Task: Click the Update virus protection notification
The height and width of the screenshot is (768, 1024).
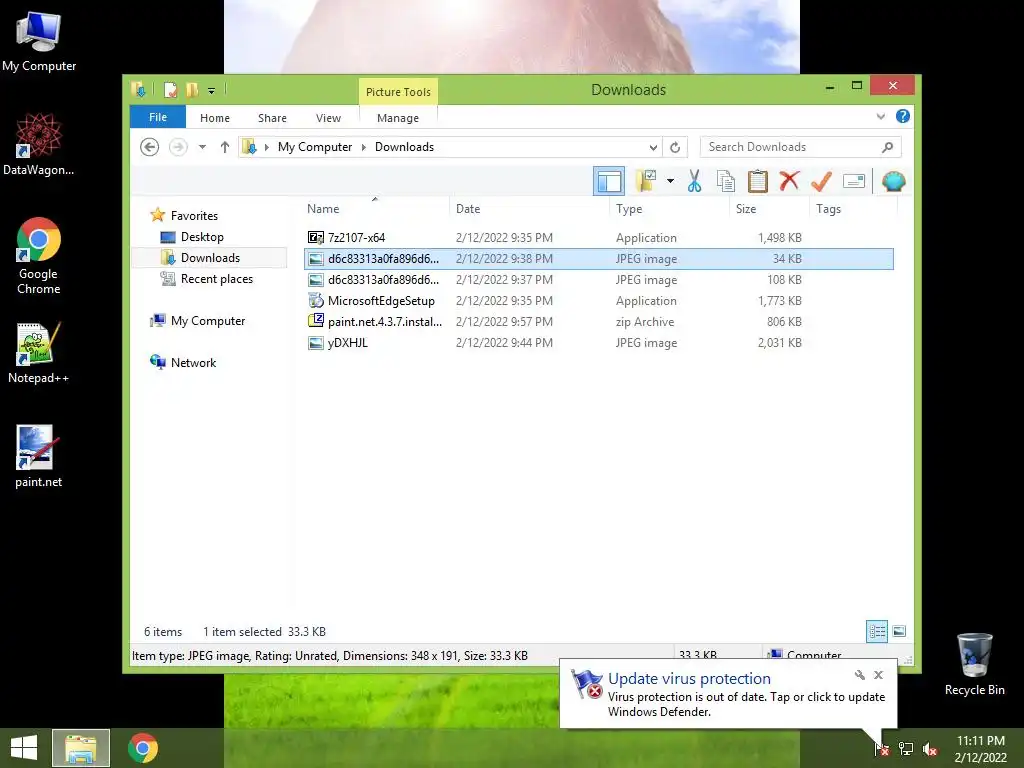Action: (x=728, y=694)
